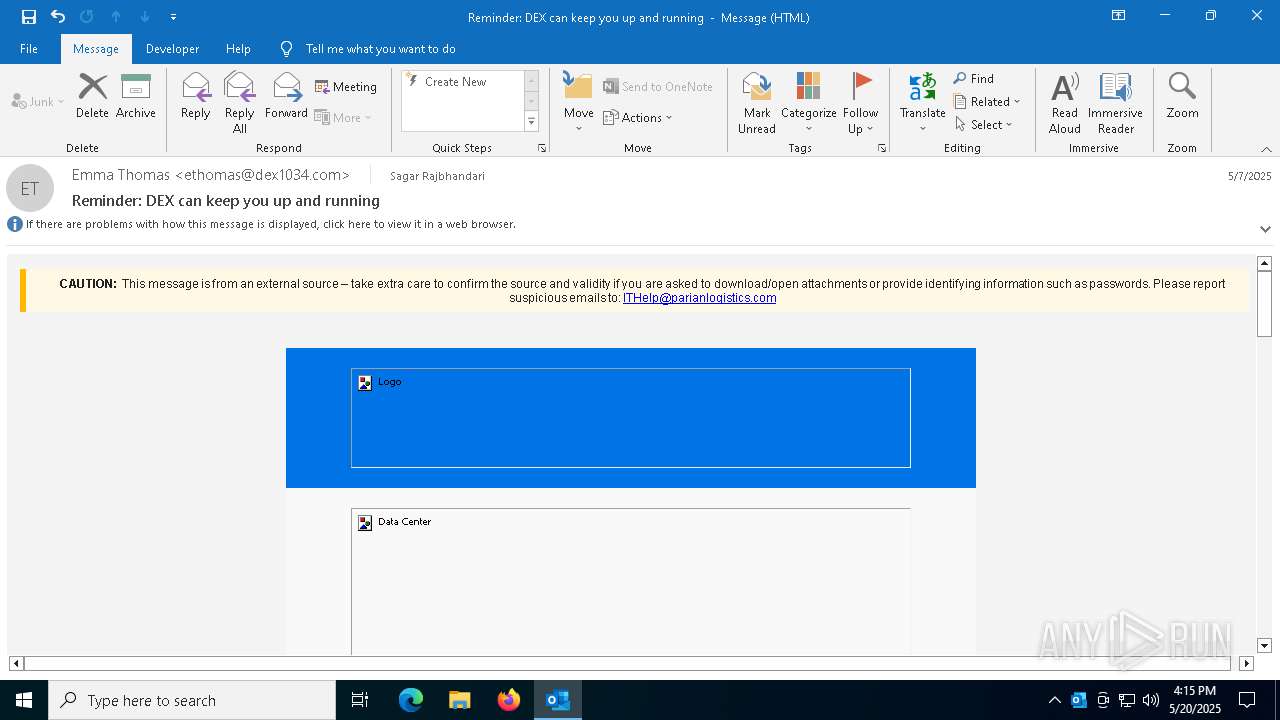Image resolution: width=1280 pixels, height=720 pixels.
Task: Click the Data Center image placeholder
Action: [631, 581]
